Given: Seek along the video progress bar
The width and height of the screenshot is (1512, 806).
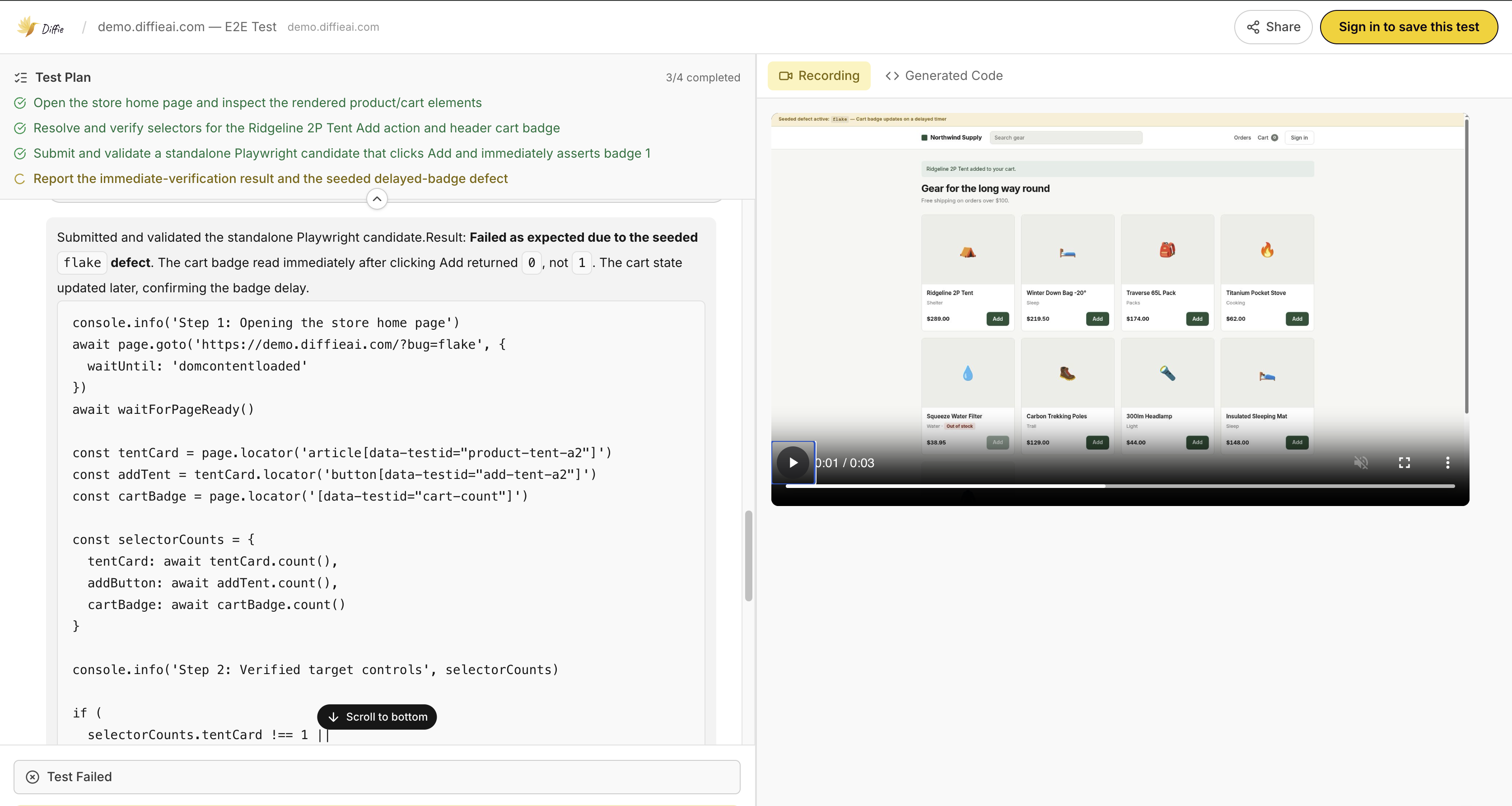Looking at the screenshot, I should coord(1120,486).
